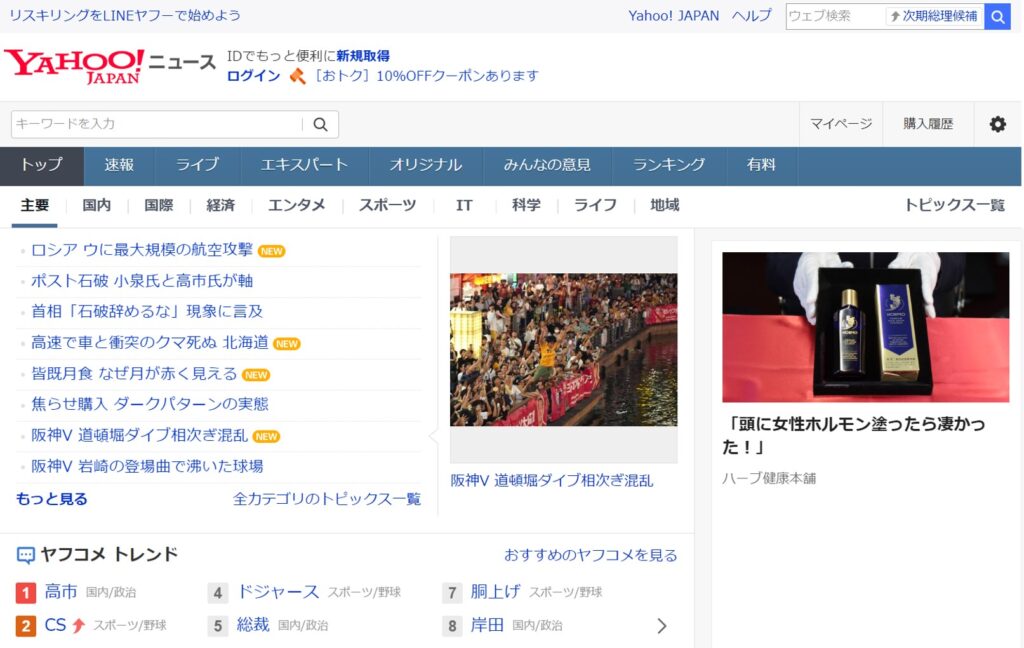Screen dimensions: 1024x648
Task: Click the caption 阪神V 道頓堀ダイブ相次ぎ混乱 under photo
Action: click(552, 481)
